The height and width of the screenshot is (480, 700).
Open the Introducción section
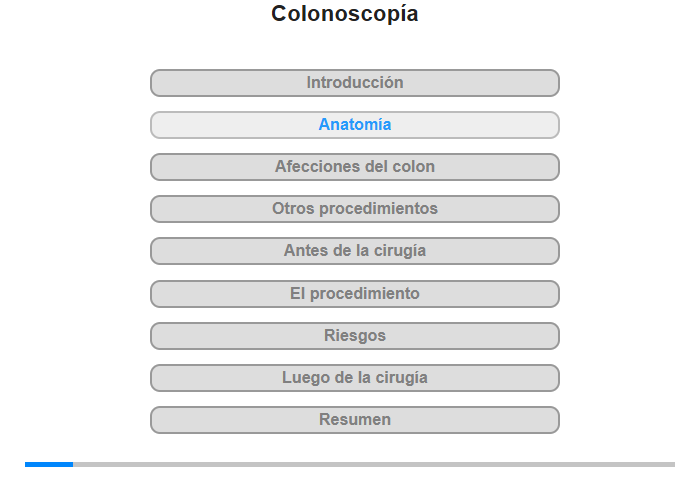[x=355, y=83]
